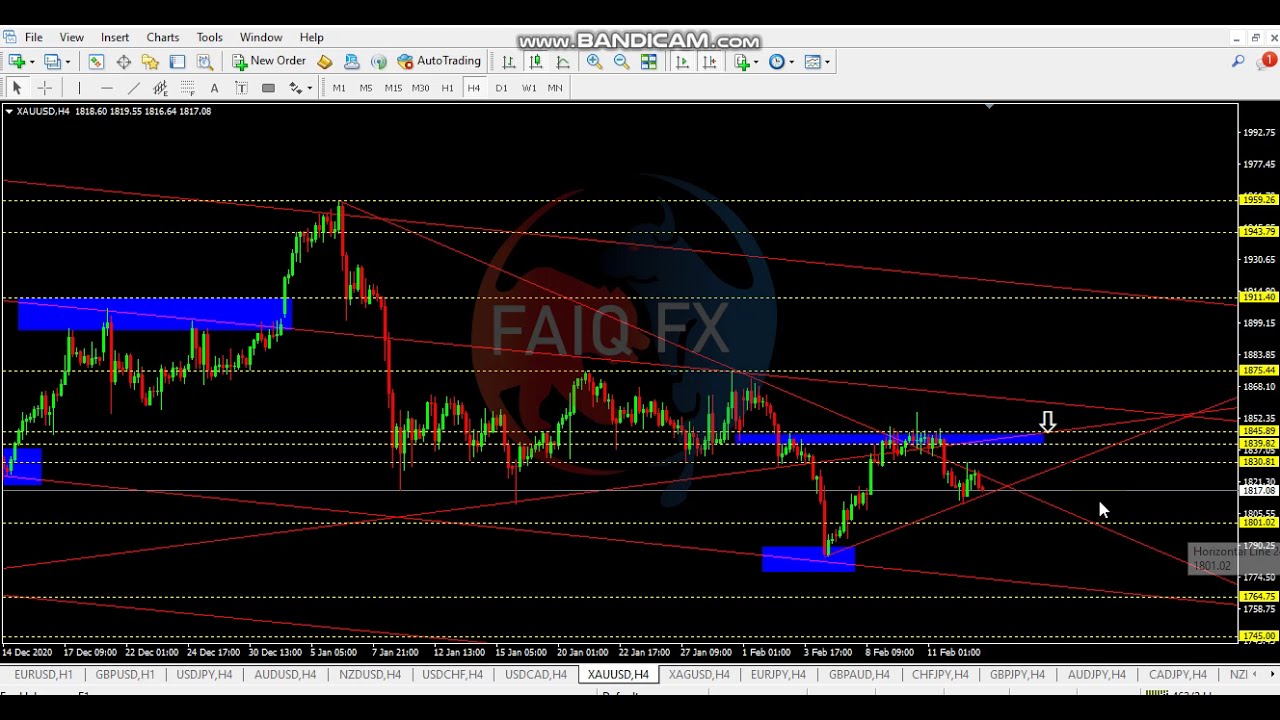Image resolution: width=1280 pixels, height=720 pixels.
Task: Open the New Chart icon
Action: pyautogui.click(x=17, y=62)
